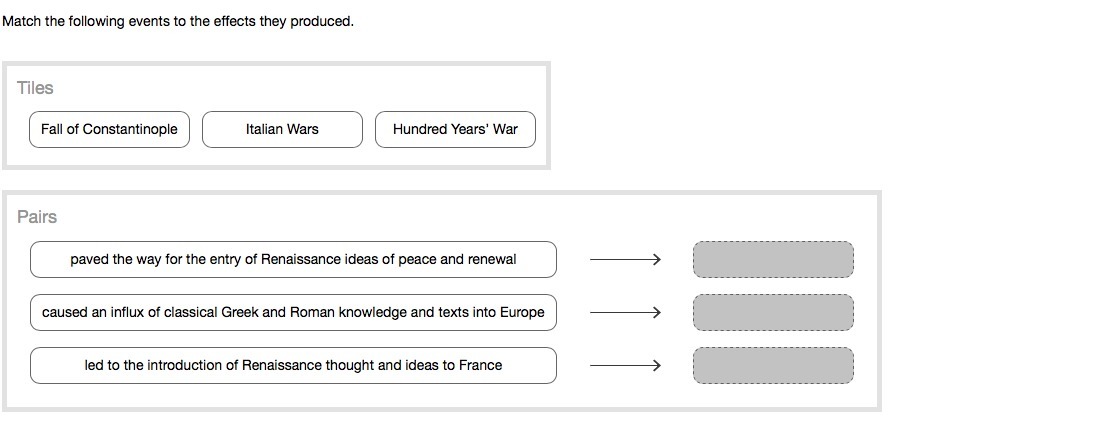
Task: Click the arrow beside the peace and renewal statement
Action: (x=625, y=260)
